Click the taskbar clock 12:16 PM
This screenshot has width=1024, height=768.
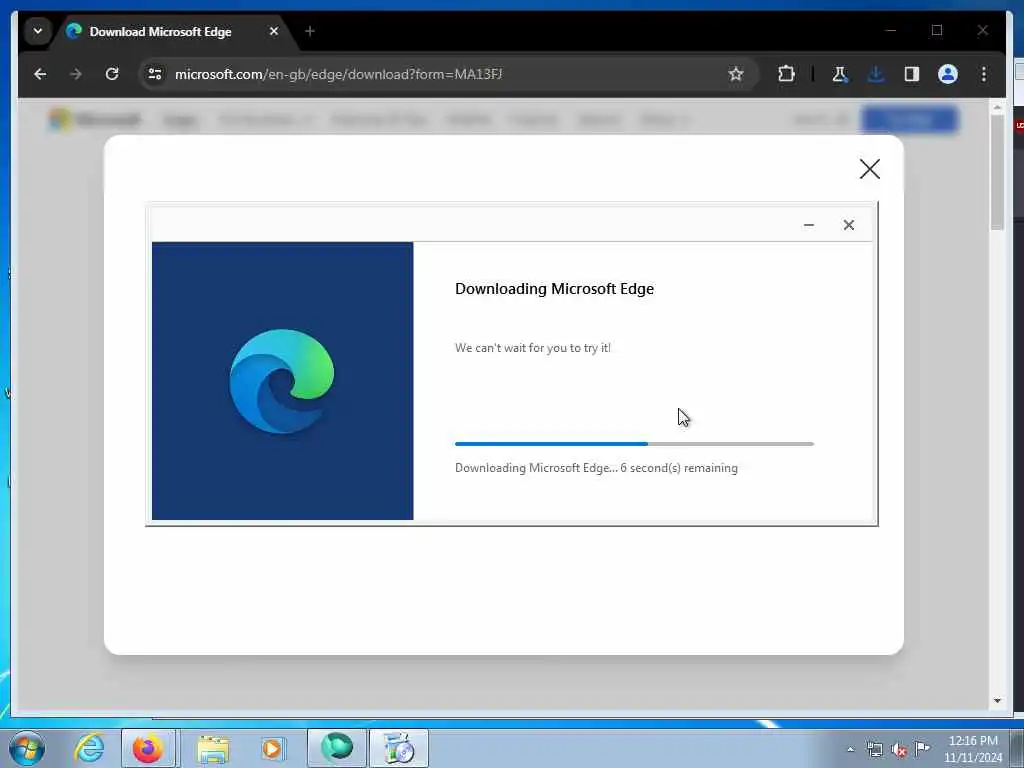[973, 741]
